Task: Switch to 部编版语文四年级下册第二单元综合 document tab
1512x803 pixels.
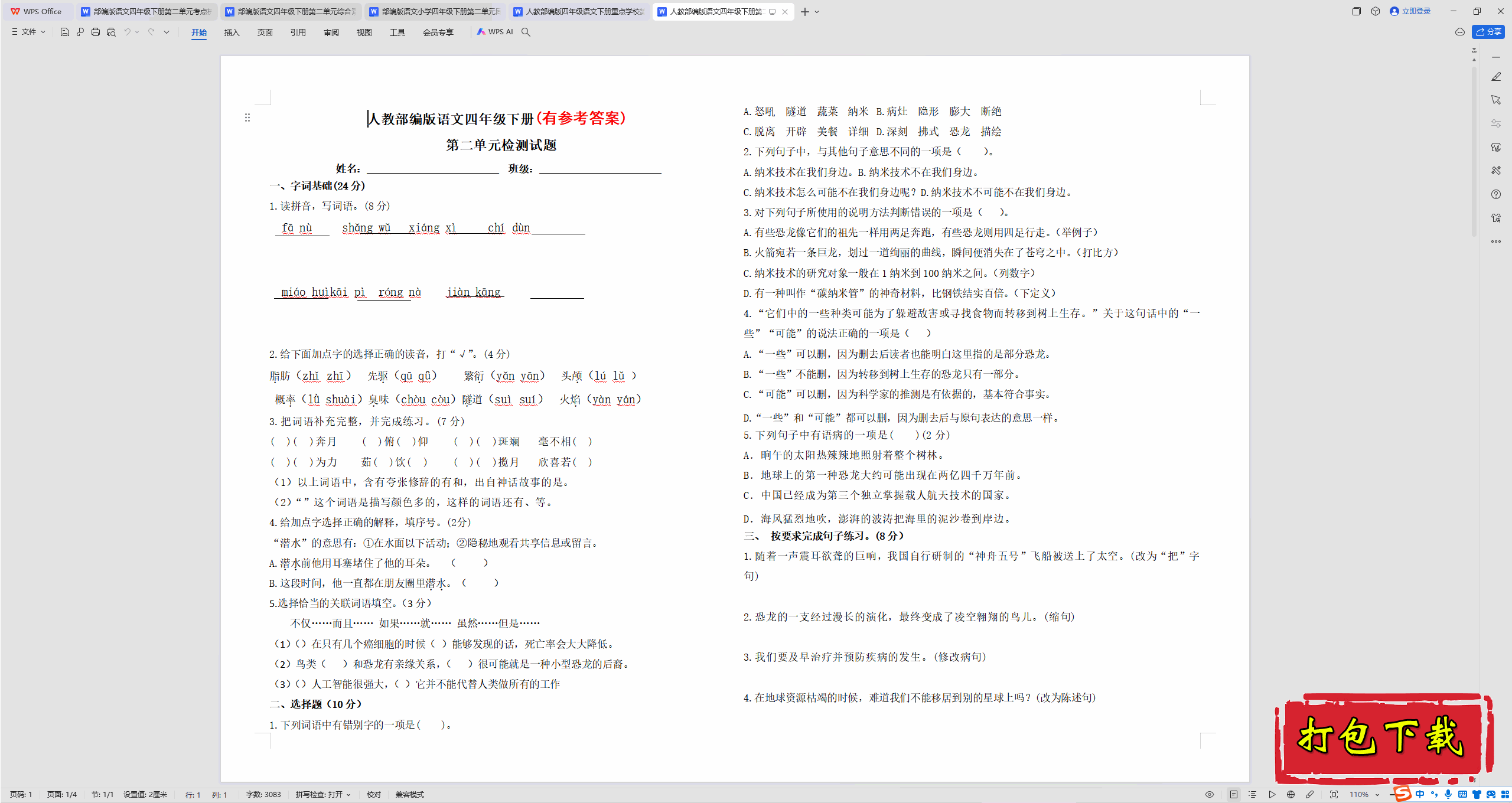Action: [x=291, y=11]
